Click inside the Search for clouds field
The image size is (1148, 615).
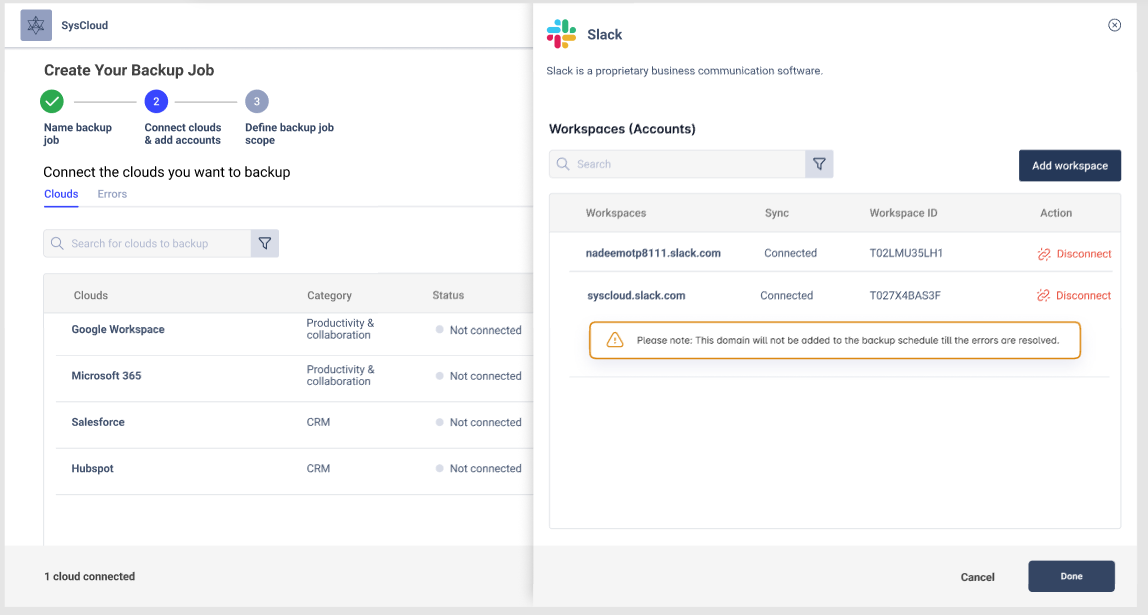[150, 243]
